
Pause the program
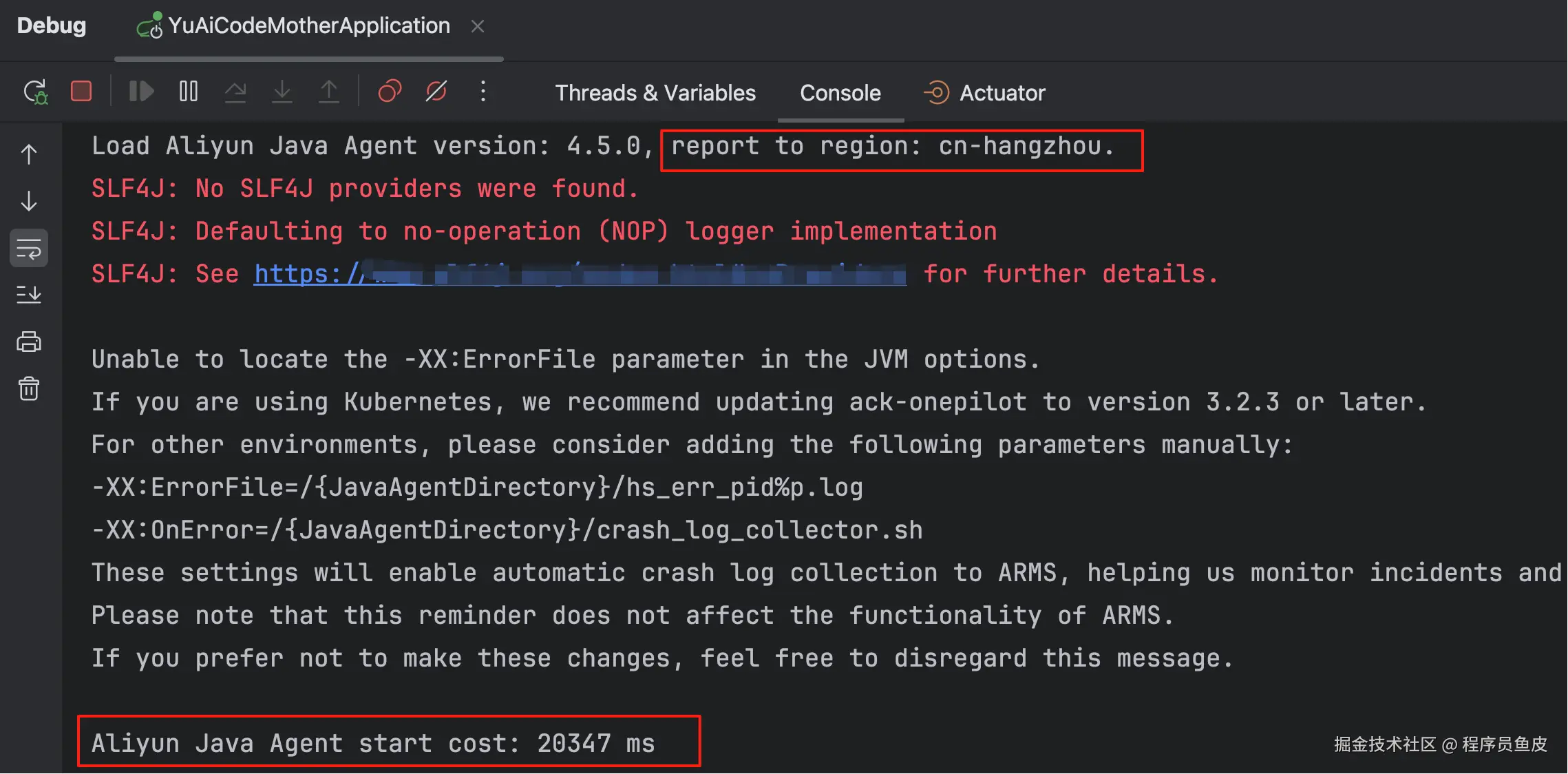click(x=188, y=92)
